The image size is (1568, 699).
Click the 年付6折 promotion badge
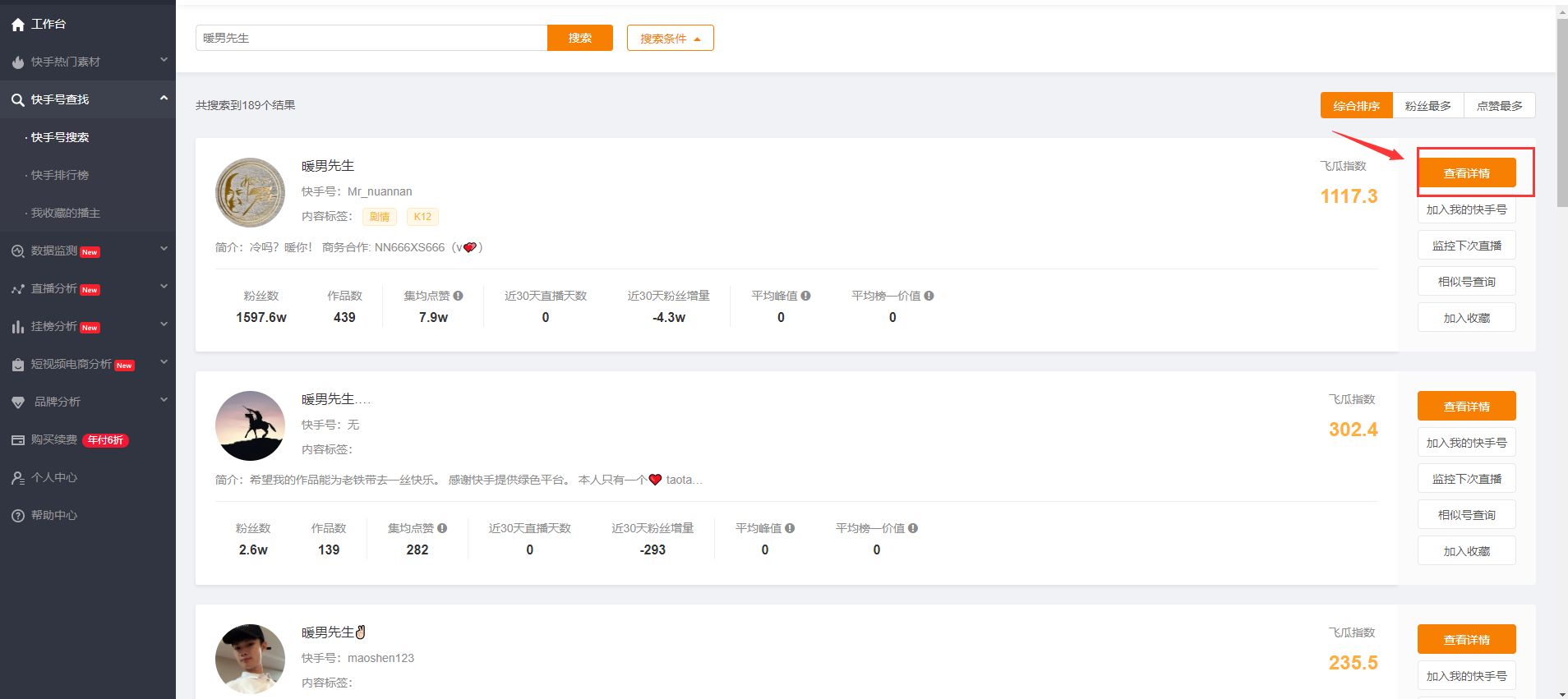point(106,440)
